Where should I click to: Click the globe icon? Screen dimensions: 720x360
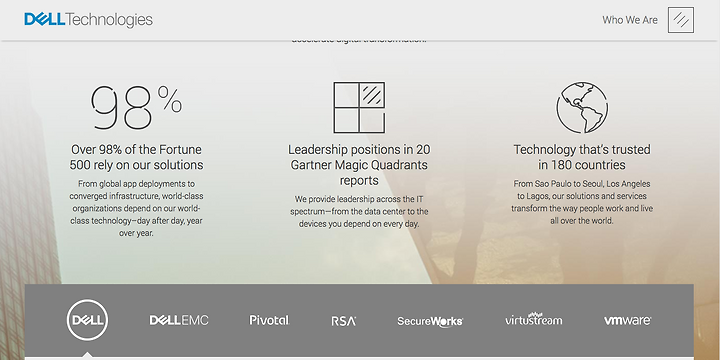[582, 107]
